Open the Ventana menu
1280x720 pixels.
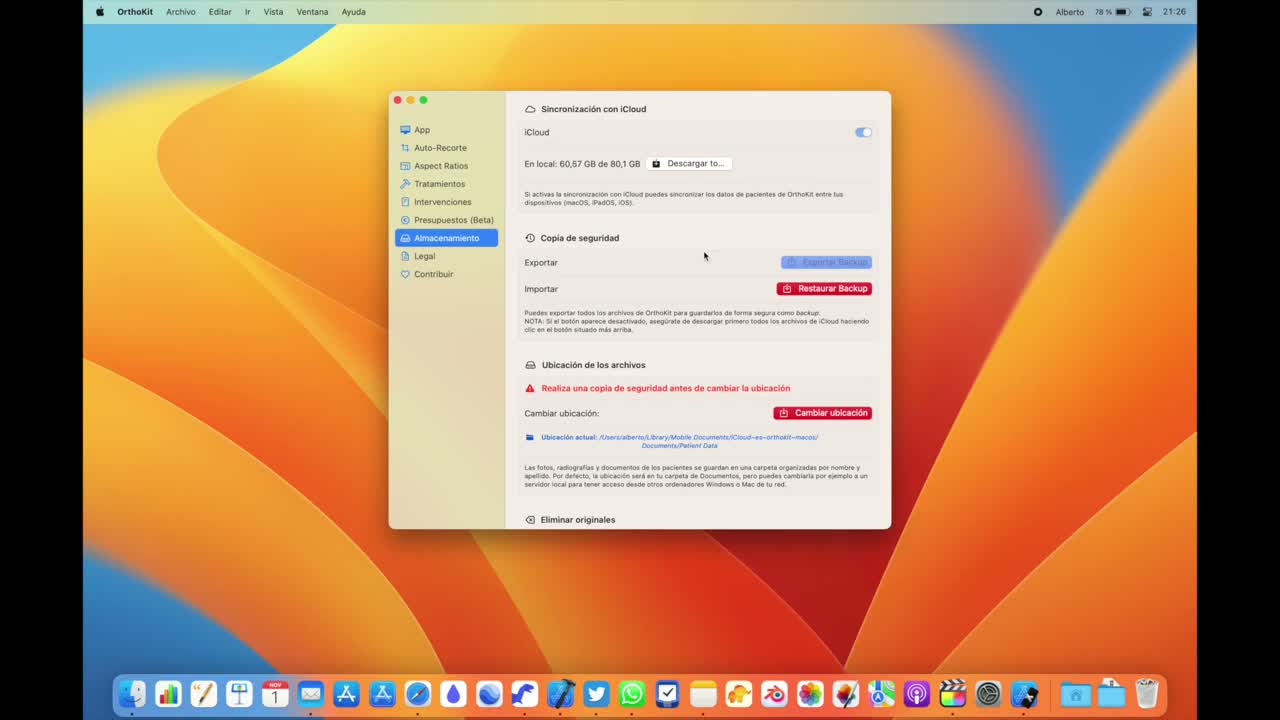click(312, 12)
